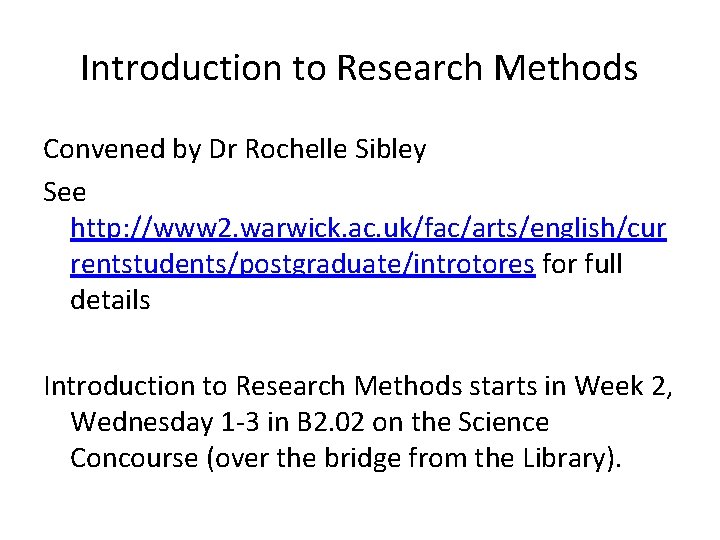This screenshot has height=540, width=720.
Task: Click the word 'See' above the link
Action: point(65,192)
